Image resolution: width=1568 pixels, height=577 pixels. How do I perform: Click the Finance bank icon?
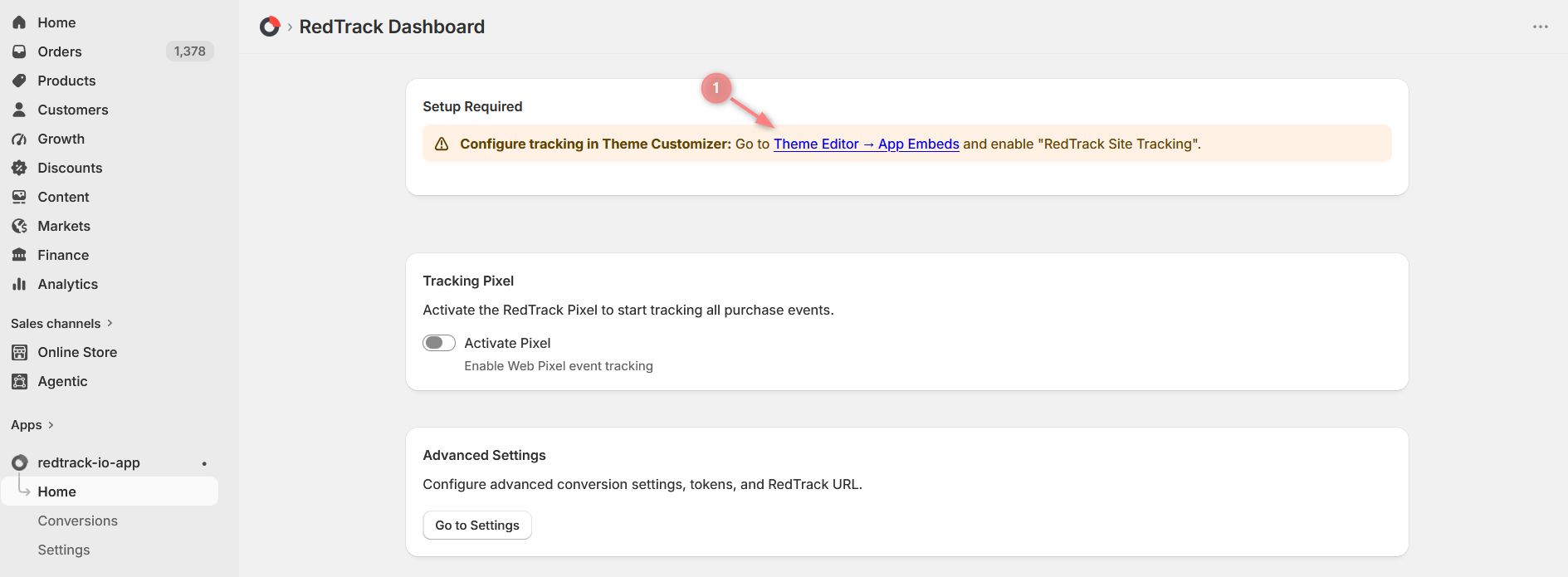click(x=19, y=255)
